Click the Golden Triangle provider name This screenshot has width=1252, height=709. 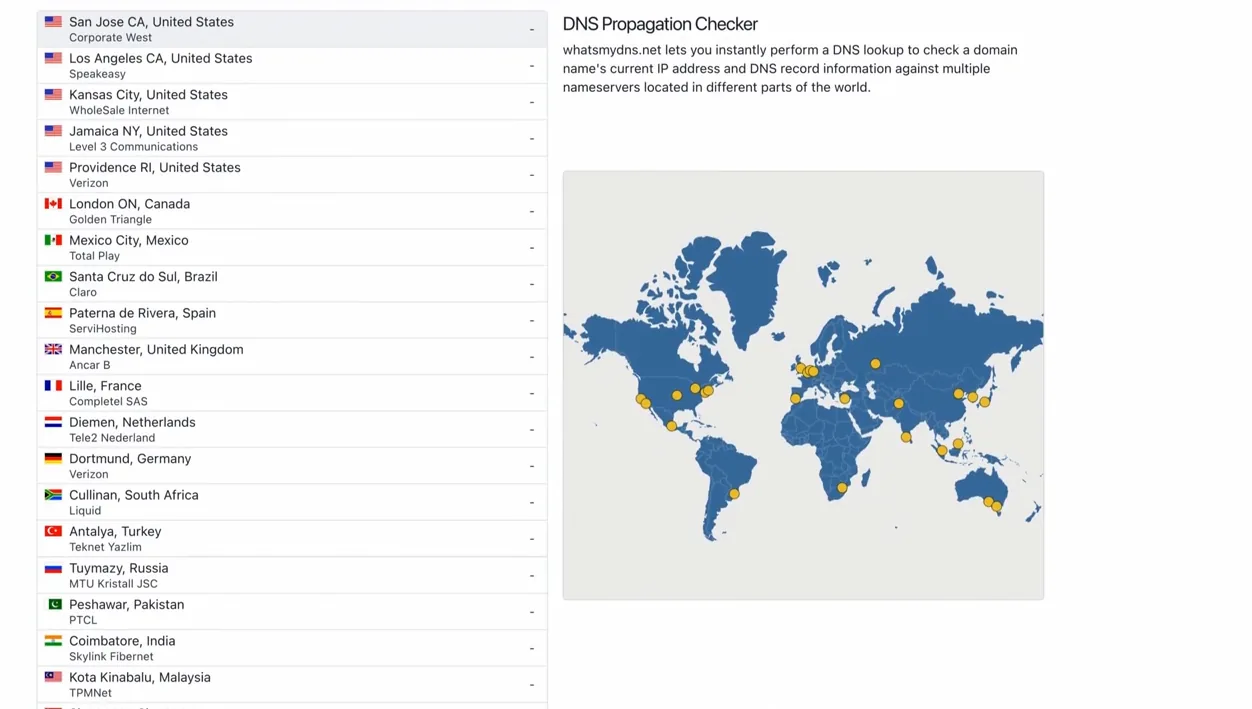(110, 219)
